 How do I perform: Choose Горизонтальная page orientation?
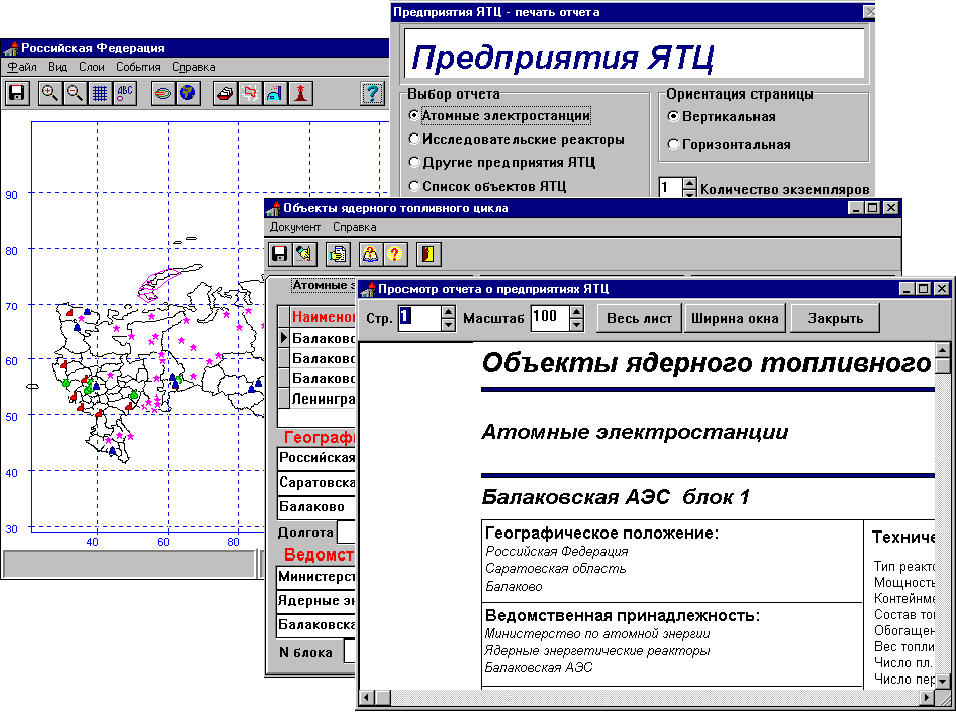coord(674,144)
